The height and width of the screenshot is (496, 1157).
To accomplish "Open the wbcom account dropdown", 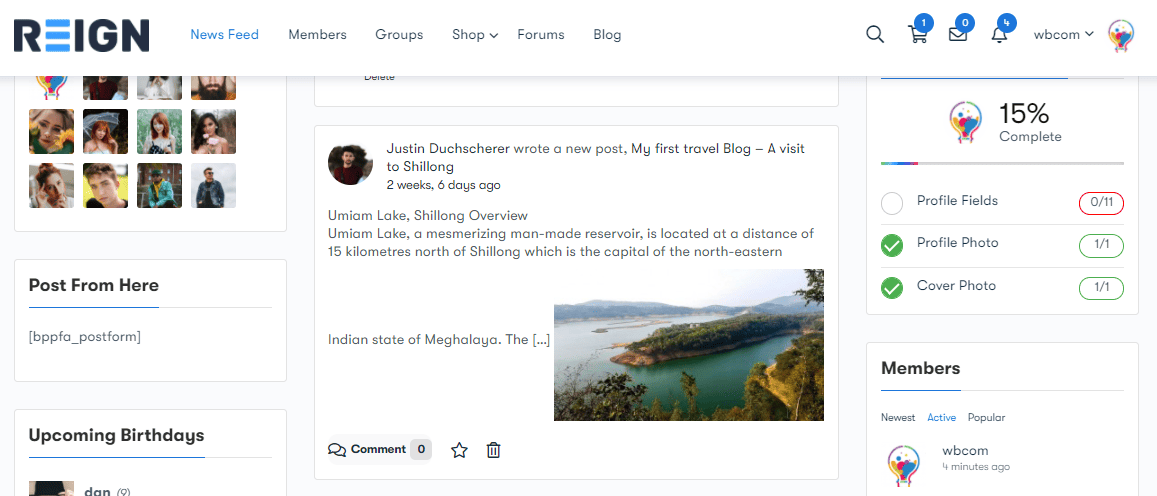I will 1063,35.
